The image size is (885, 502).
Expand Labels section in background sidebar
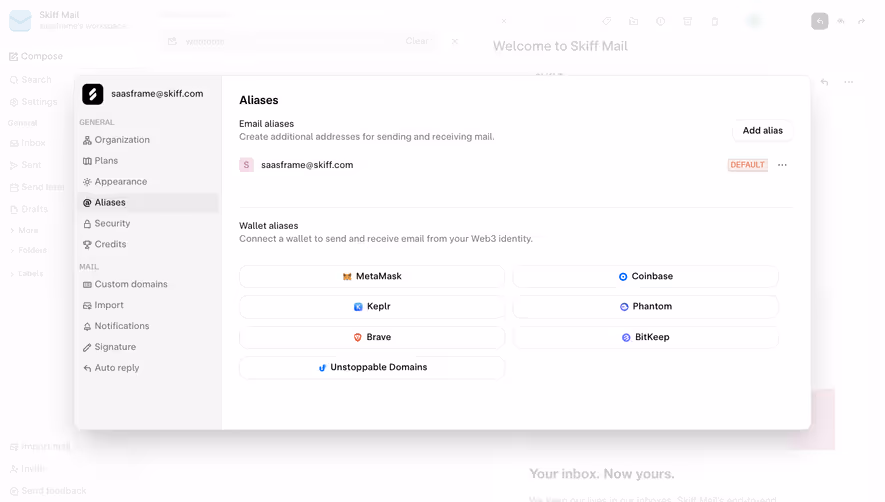26,274
